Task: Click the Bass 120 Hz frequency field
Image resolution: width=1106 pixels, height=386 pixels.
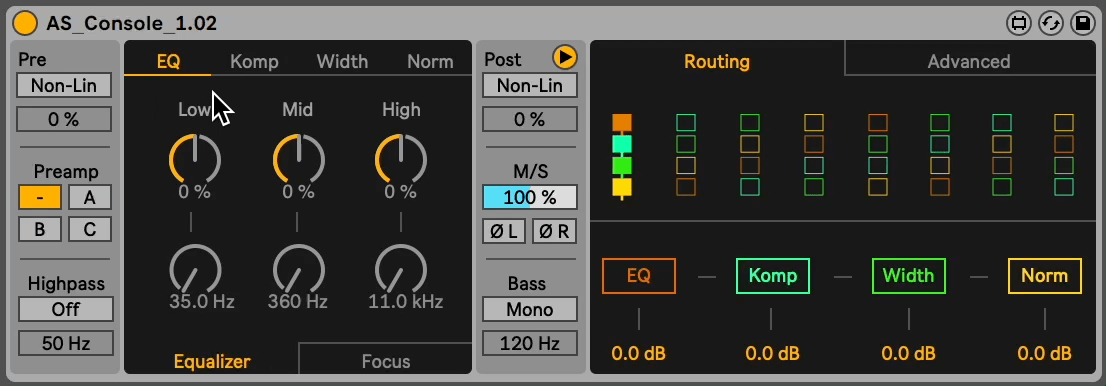Action: tap(530, 344)
